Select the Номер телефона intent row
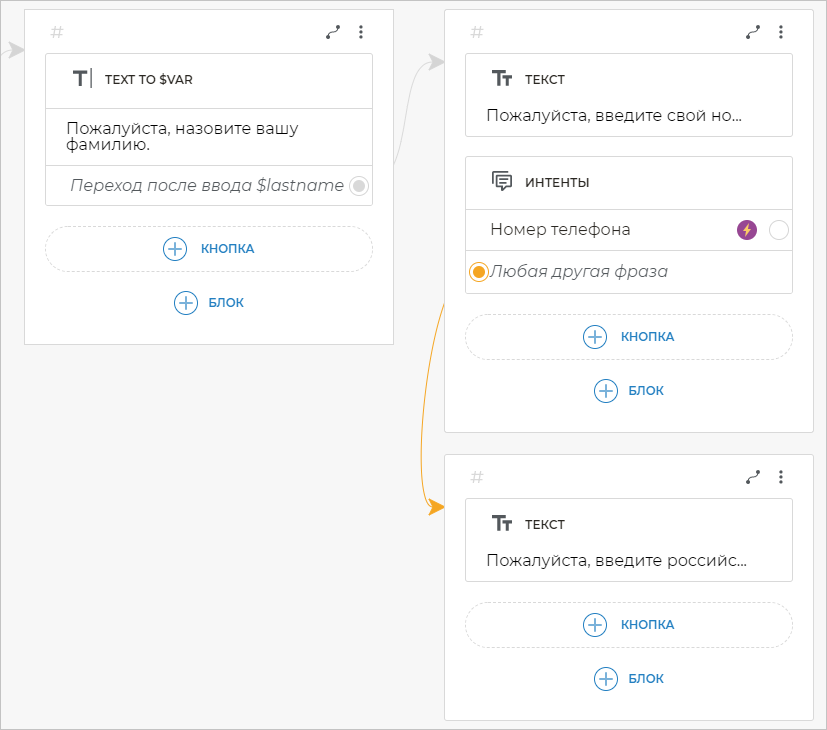The width and height of the screenshot is (827, 730). click(560, 230)
